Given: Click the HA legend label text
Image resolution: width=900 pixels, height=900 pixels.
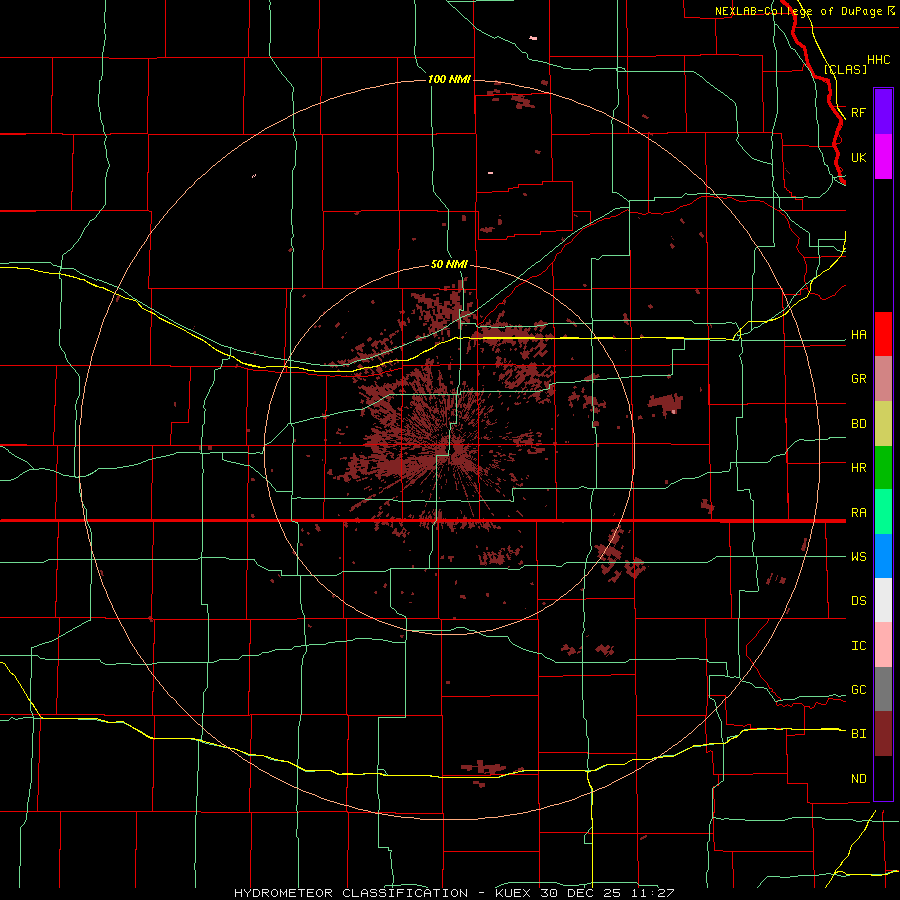Looking at the screenshot, I should 859,335.
